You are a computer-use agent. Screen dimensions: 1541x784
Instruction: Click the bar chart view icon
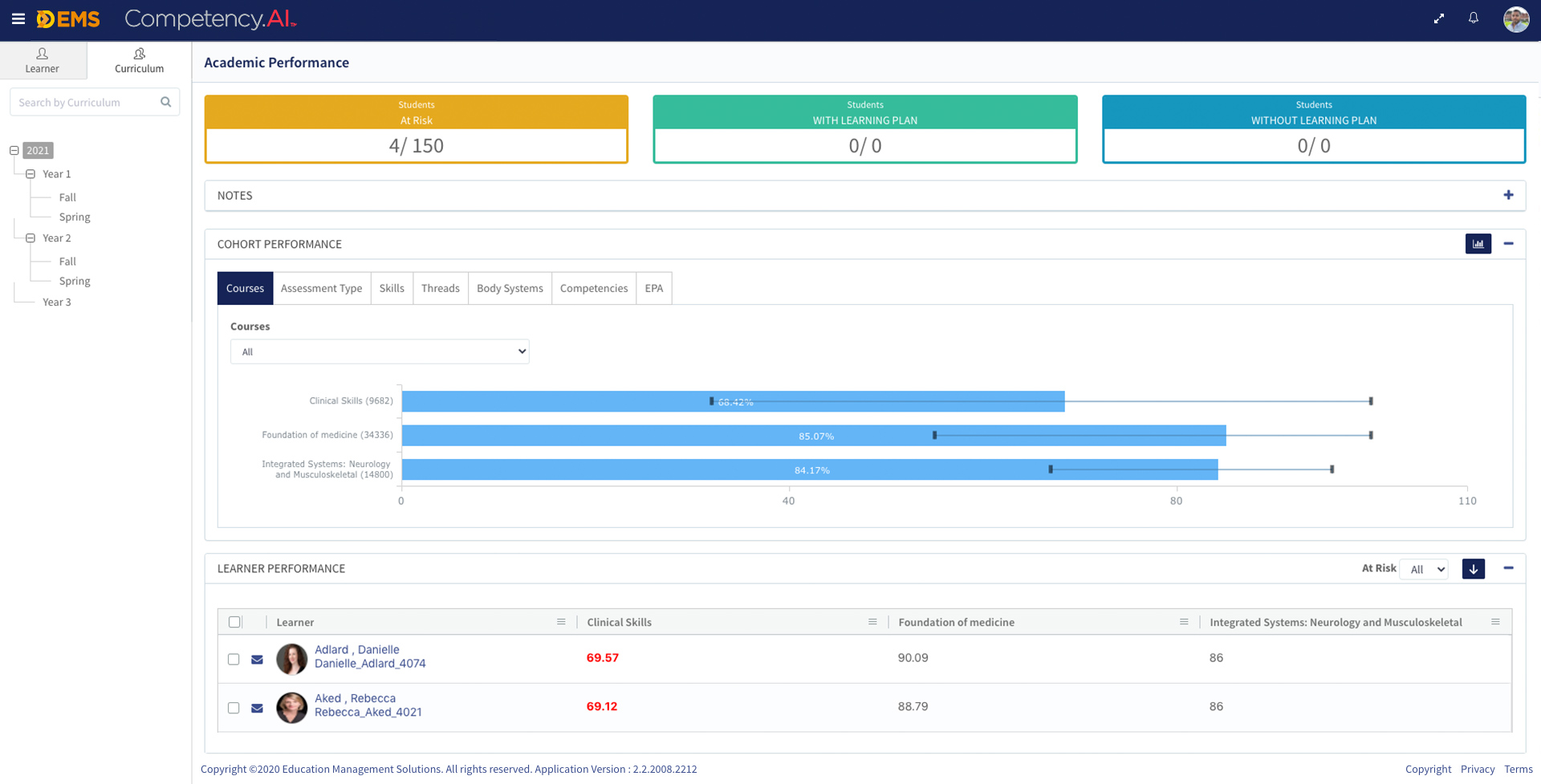coord(1478,244)
